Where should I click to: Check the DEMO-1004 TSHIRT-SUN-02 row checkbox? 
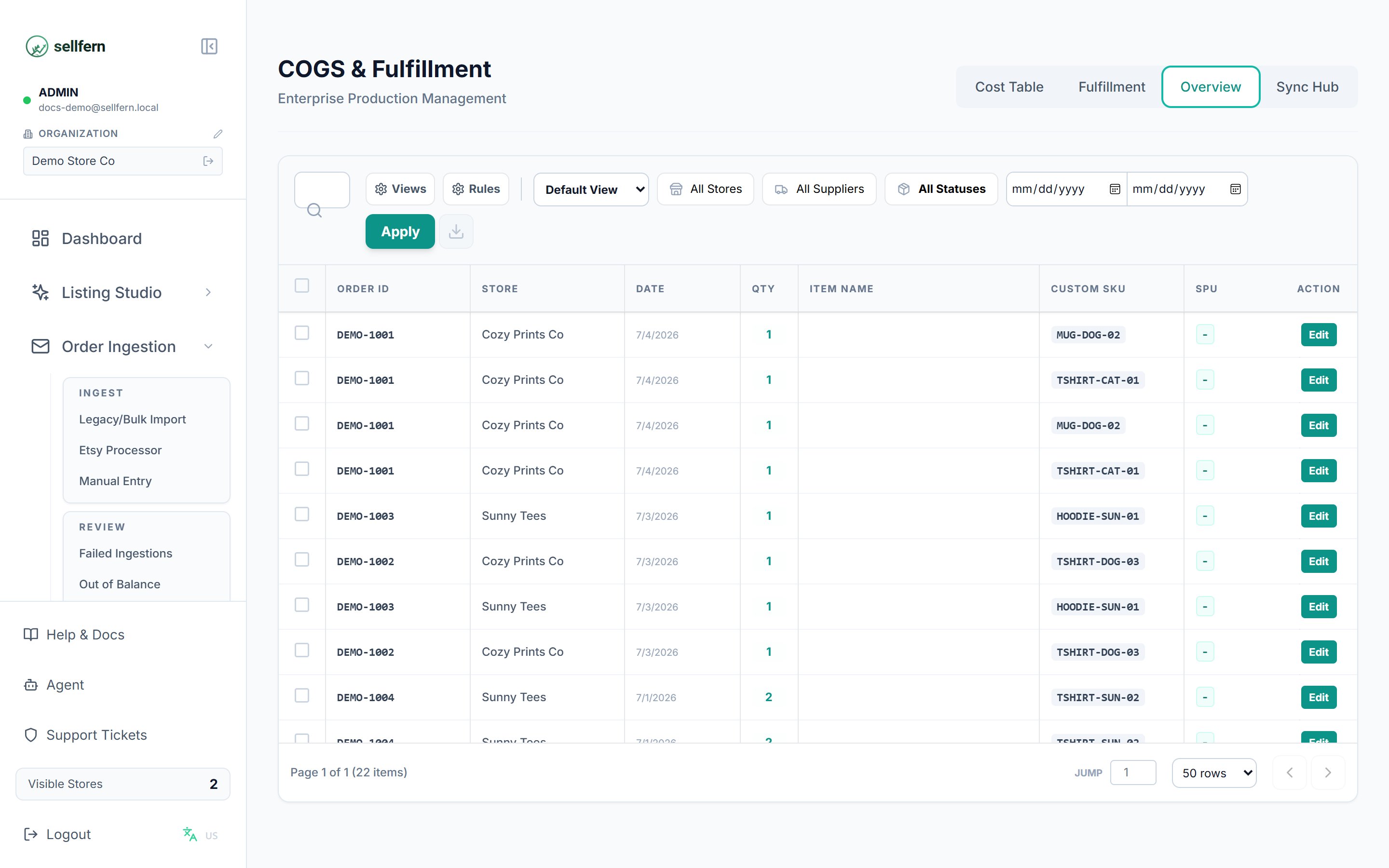tap(302, 696)
